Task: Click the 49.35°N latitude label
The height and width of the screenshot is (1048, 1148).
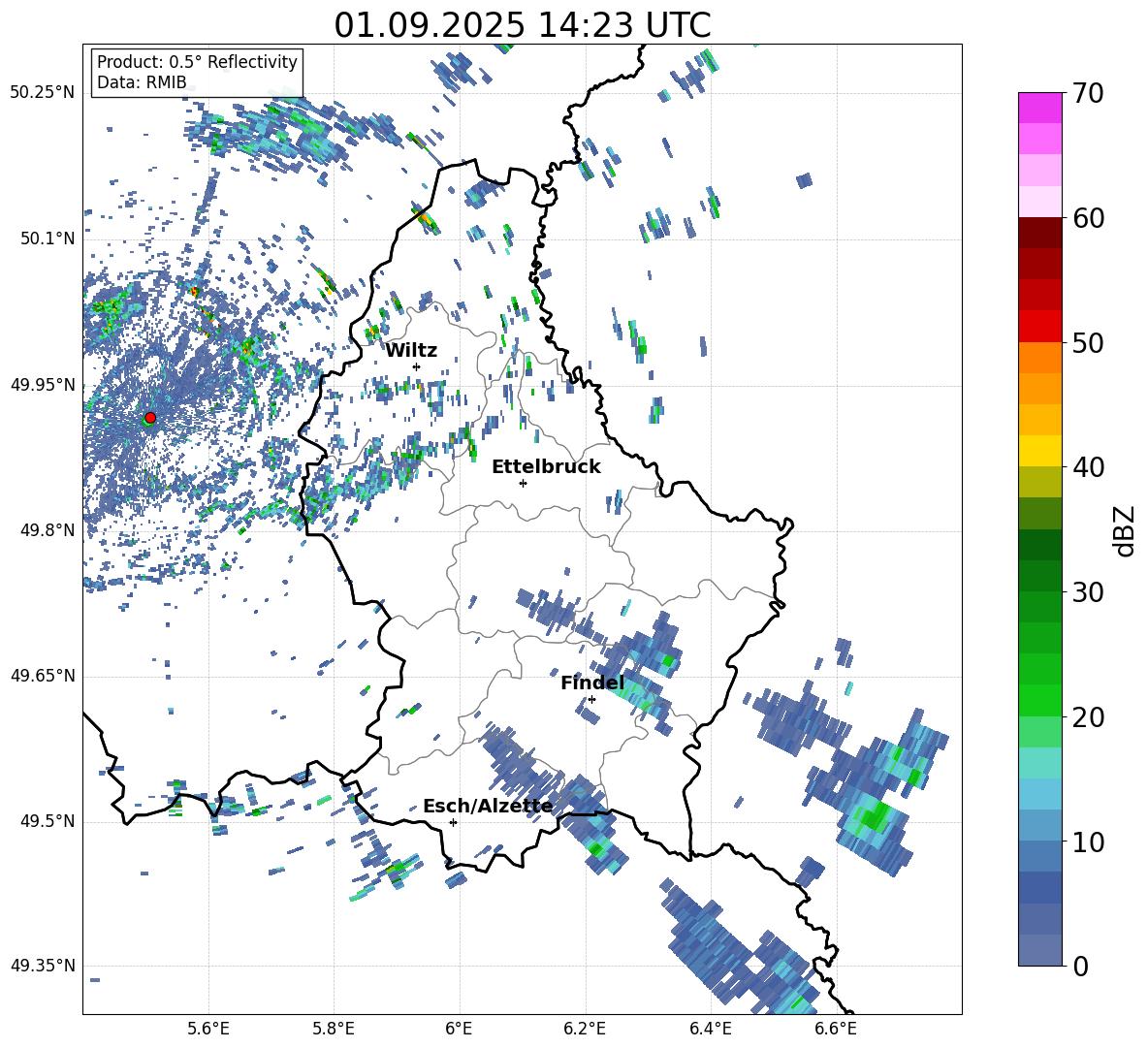Action: pyautogui.click(x=43, y=966)
